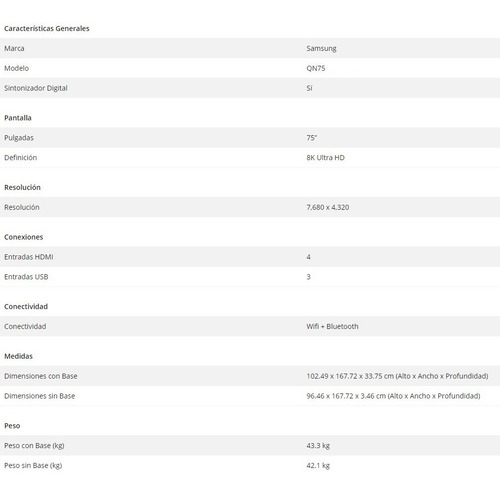Screen dimensions: 500x494
Task: Click the bold Resolución section heading
Action: (x=22, y=187)
